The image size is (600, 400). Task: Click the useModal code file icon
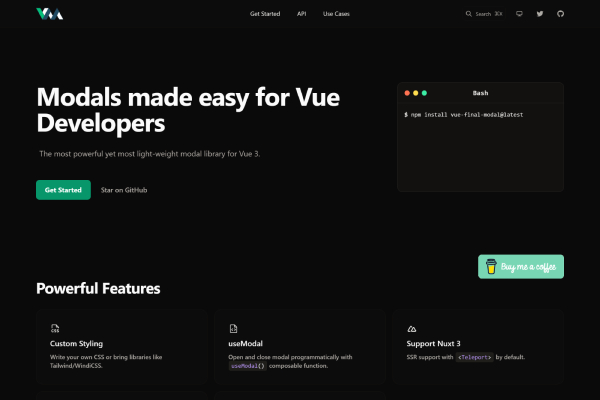(233, 328)
